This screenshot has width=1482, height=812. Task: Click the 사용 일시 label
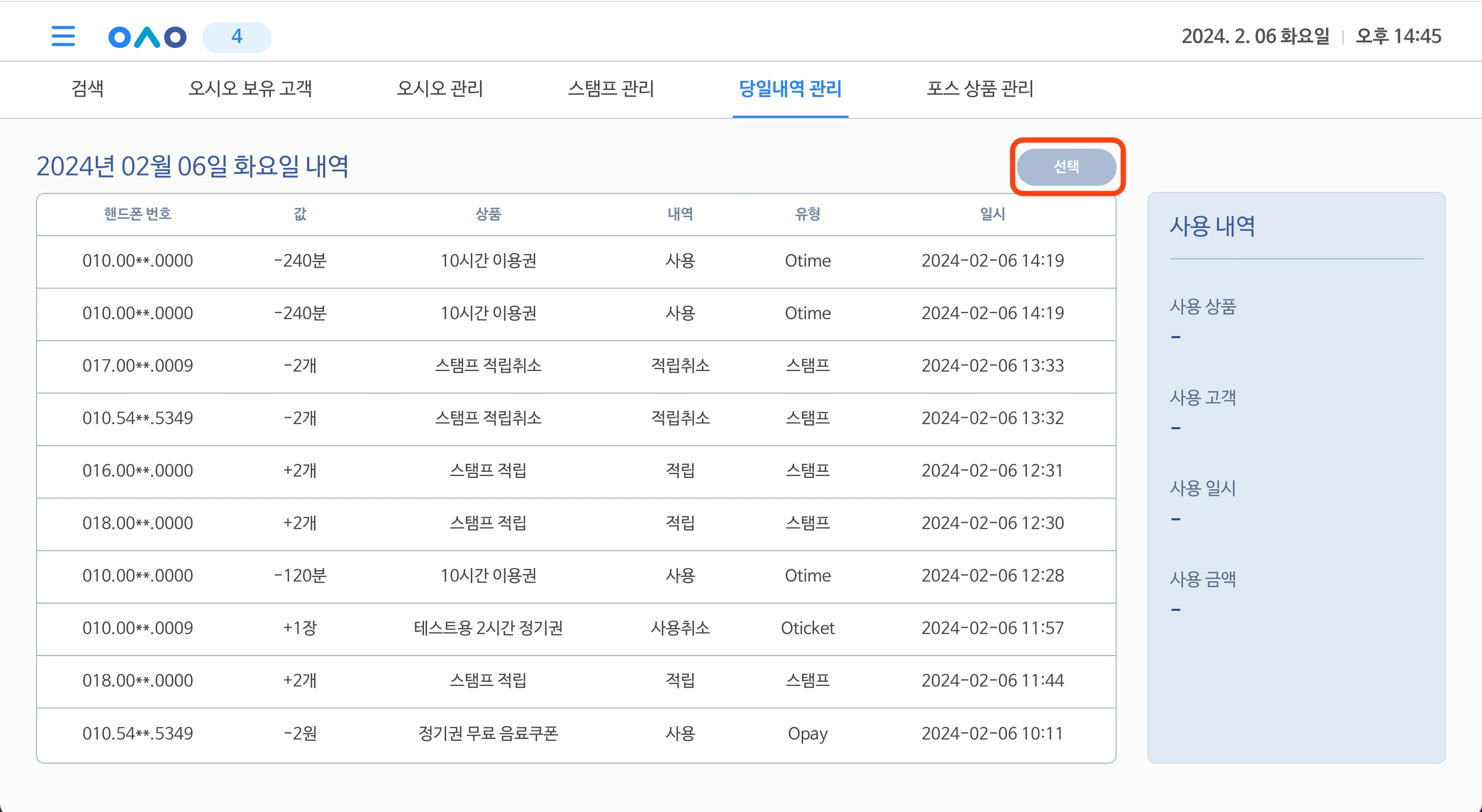[x=1203, y=488]
